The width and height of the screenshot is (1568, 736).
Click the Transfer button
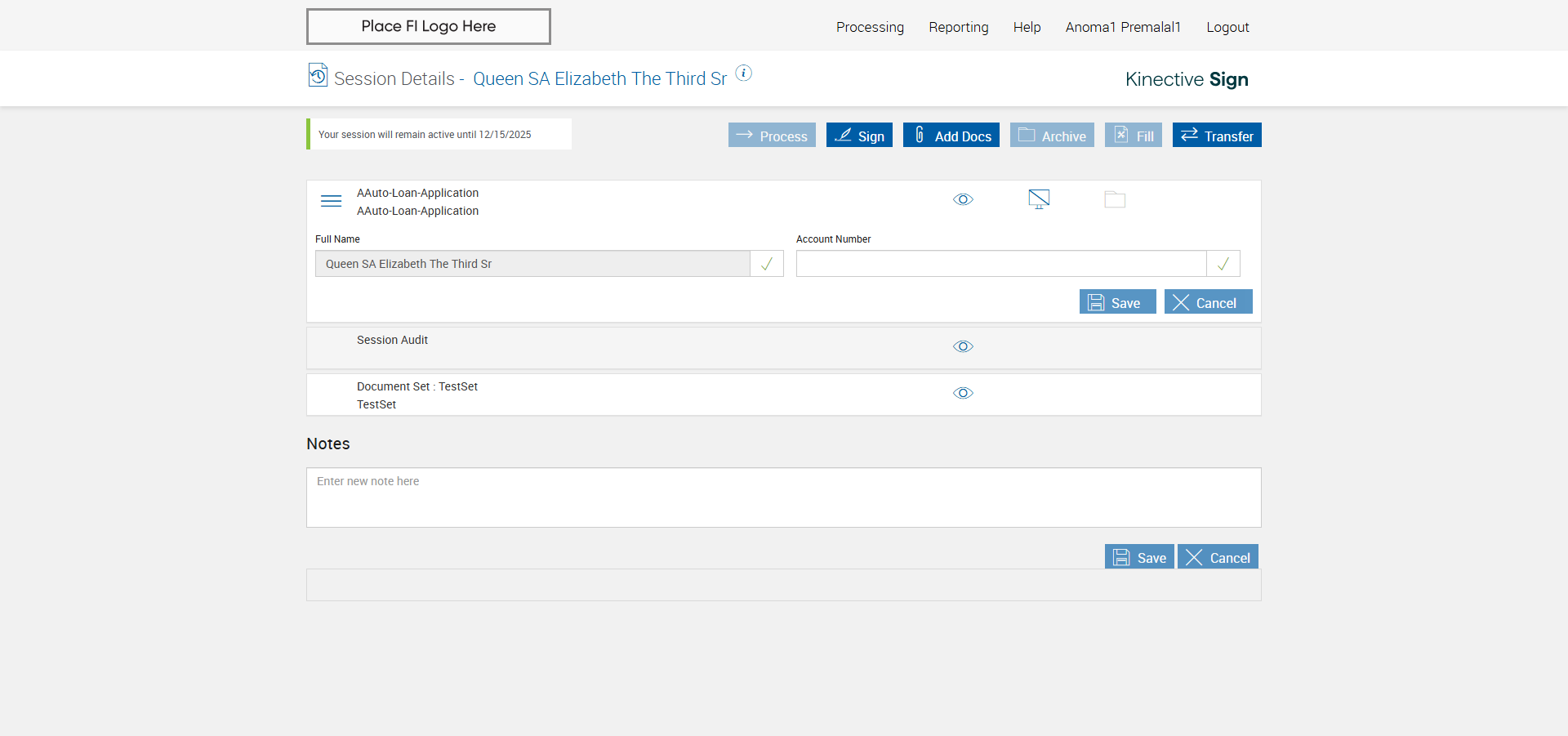tap(1217, 135)
